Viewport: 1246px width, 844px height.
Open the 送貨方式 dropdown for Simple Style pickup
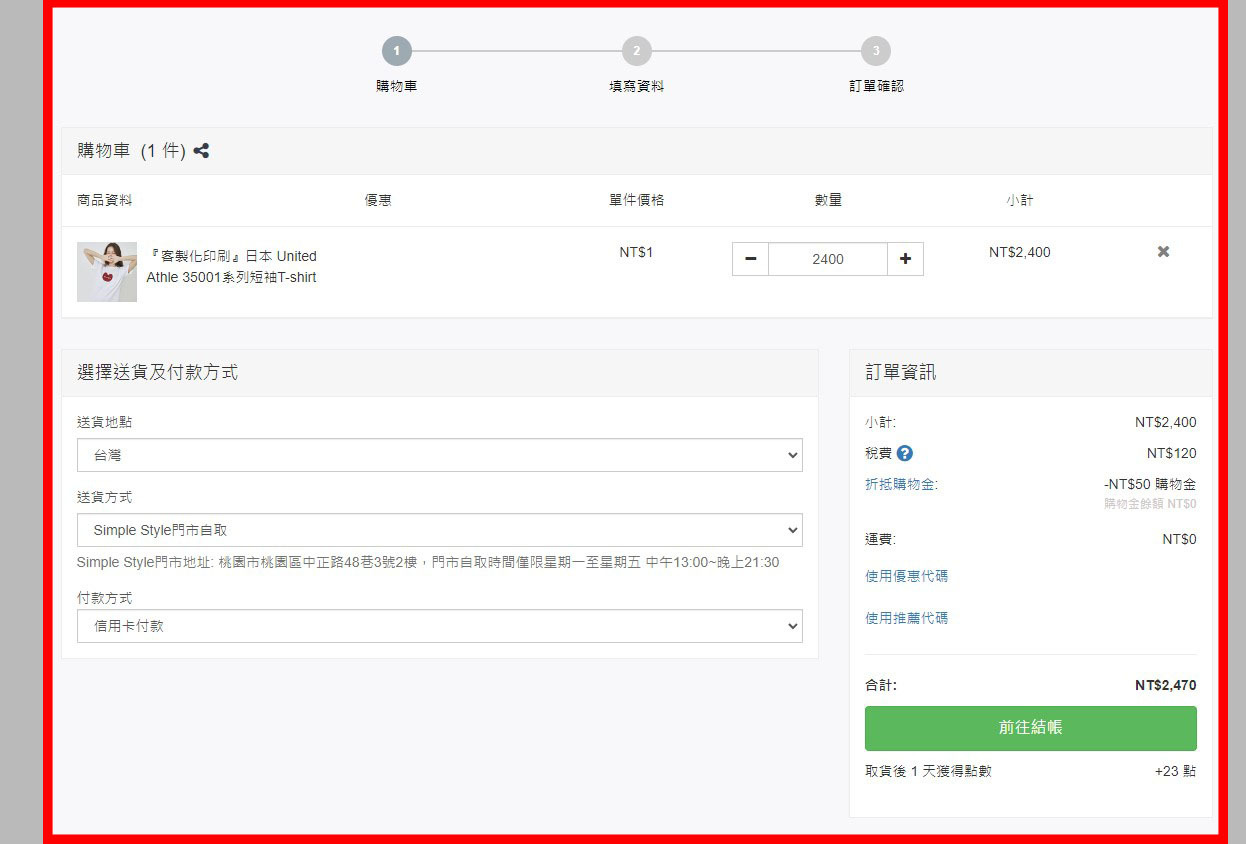[x=439, y=530]
